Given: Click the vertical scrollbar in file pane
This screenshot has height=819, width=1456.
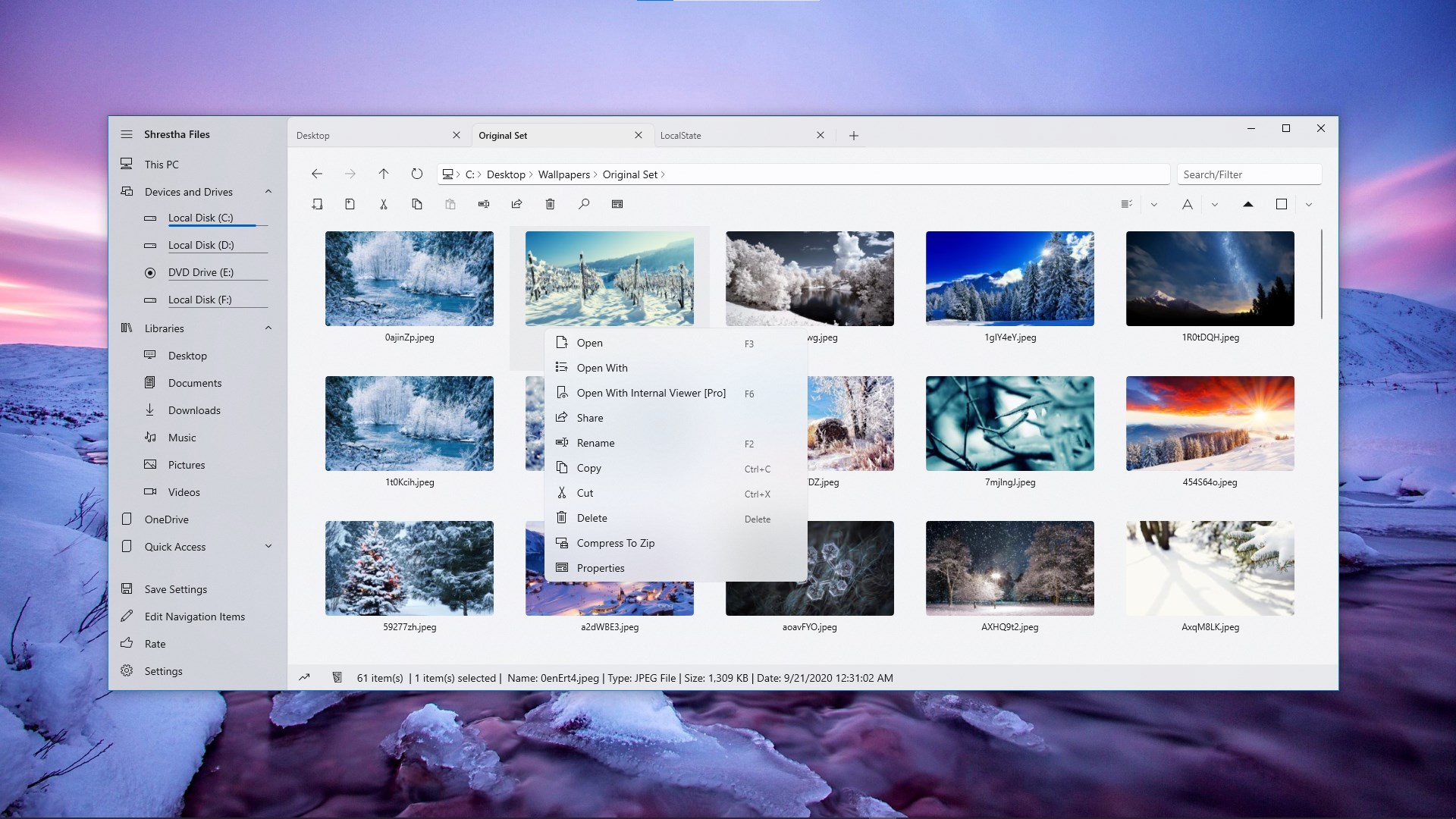Looking at the screenshot, I should (1322, 273).
